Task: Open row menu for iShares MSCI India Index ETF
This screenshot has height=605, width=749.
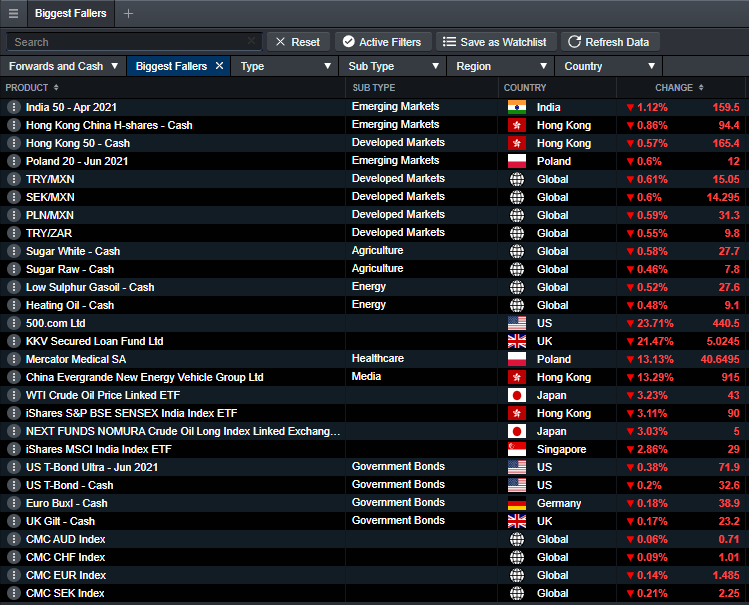Action: coord(14,449)
